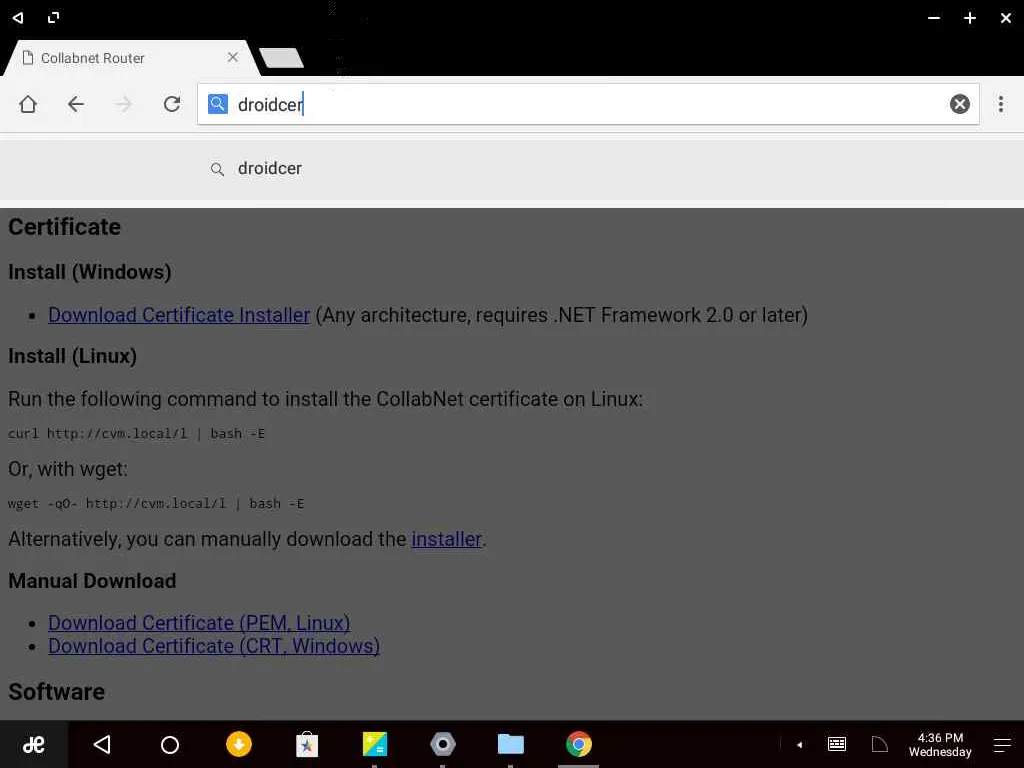This screenshot has height=768, width=1024.
Task: Tap the taskbar Home circle button
Action: [x=170, y=744]
